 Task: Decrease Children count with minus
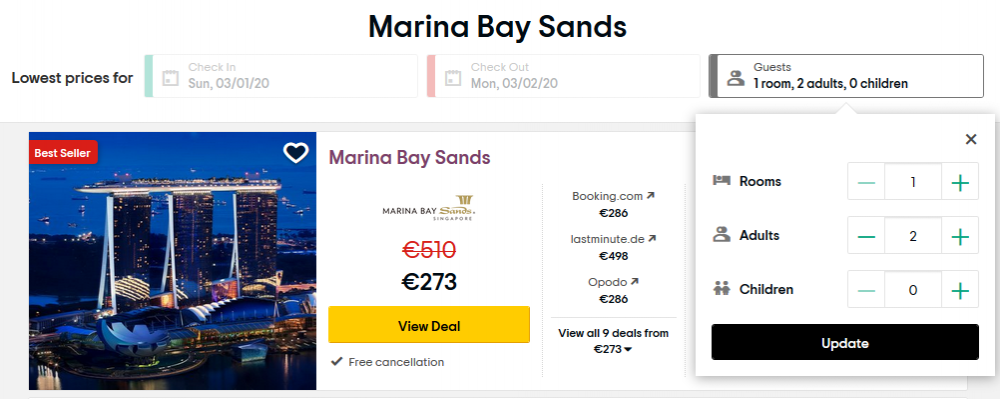[x=866, y=291]
